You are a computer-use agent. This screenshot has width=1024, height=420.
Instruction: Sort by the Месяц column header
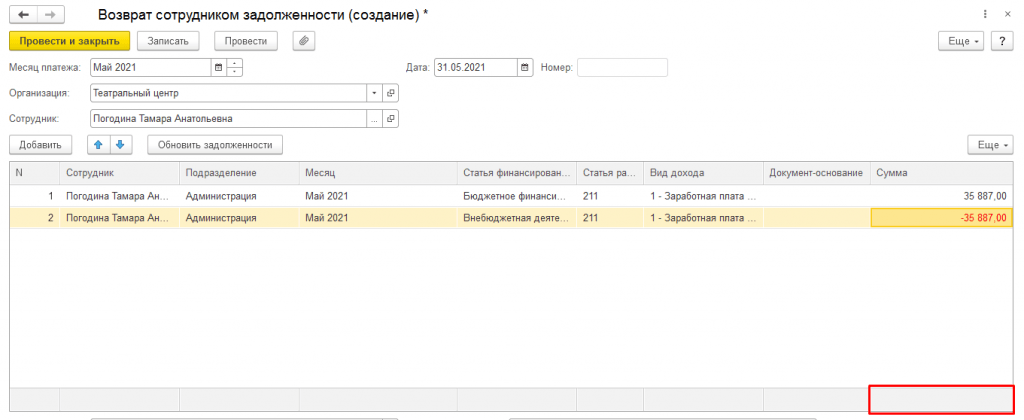pos(378,173)
